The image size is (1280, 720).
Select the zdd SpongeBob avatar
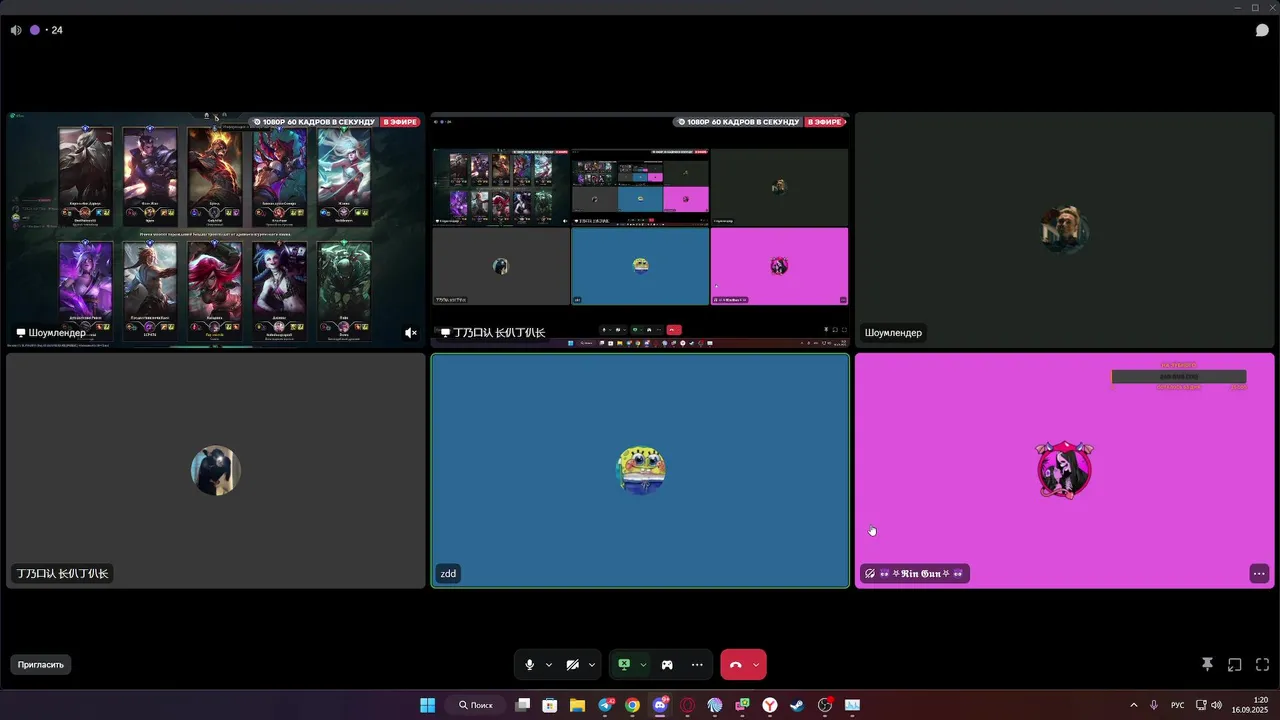click(640, 470)
